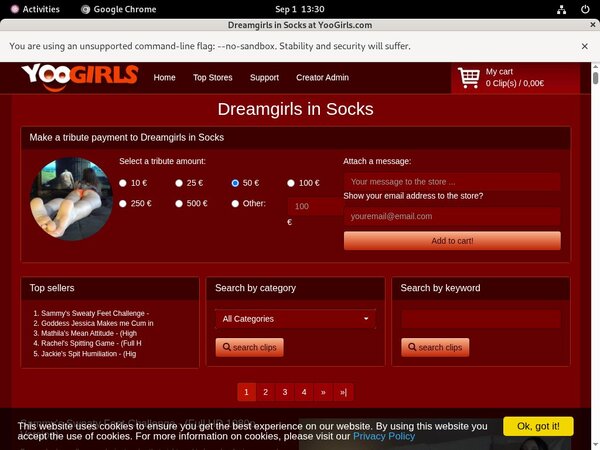Click the search by keyword text field
This screenshot has width=600, height=450.
tap(480, 319)
